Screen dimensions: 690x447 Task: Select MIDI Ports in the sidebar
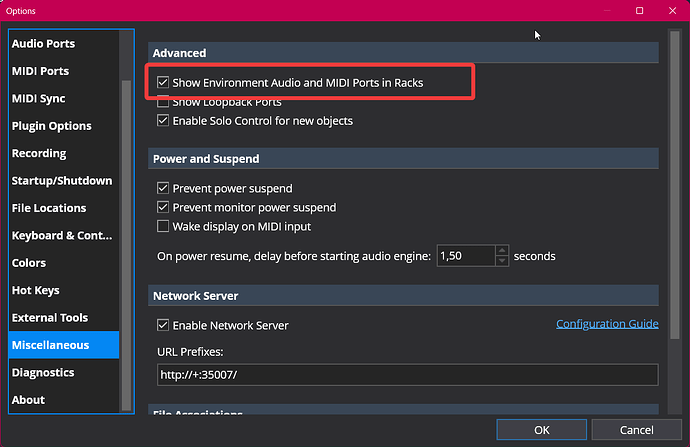pos(40,71)
